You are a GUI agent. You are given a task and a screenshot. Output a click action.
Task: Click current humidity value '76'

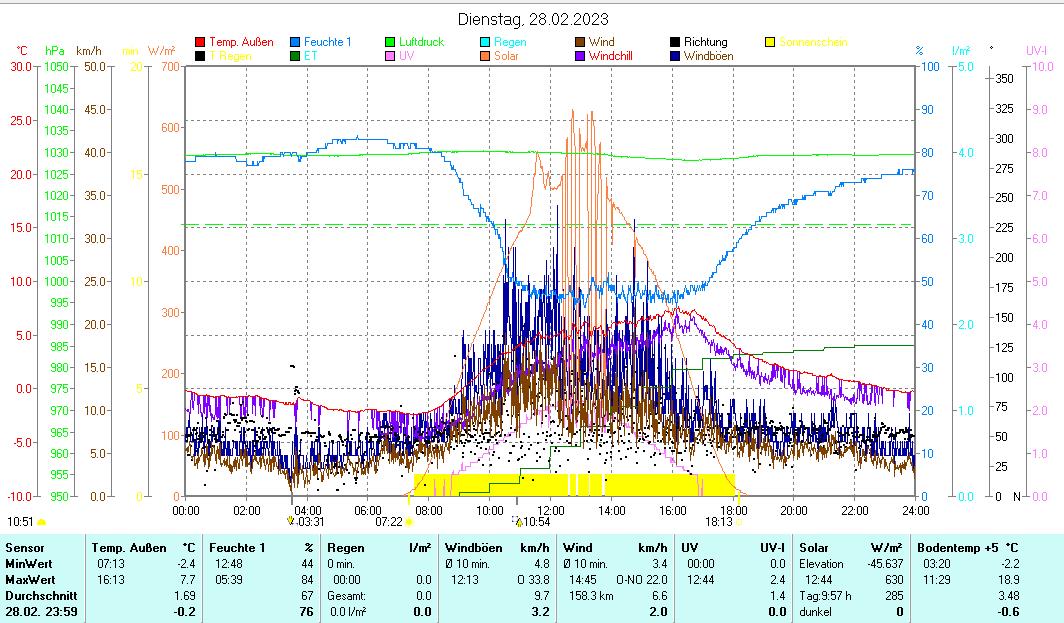[x=307, y=611]
